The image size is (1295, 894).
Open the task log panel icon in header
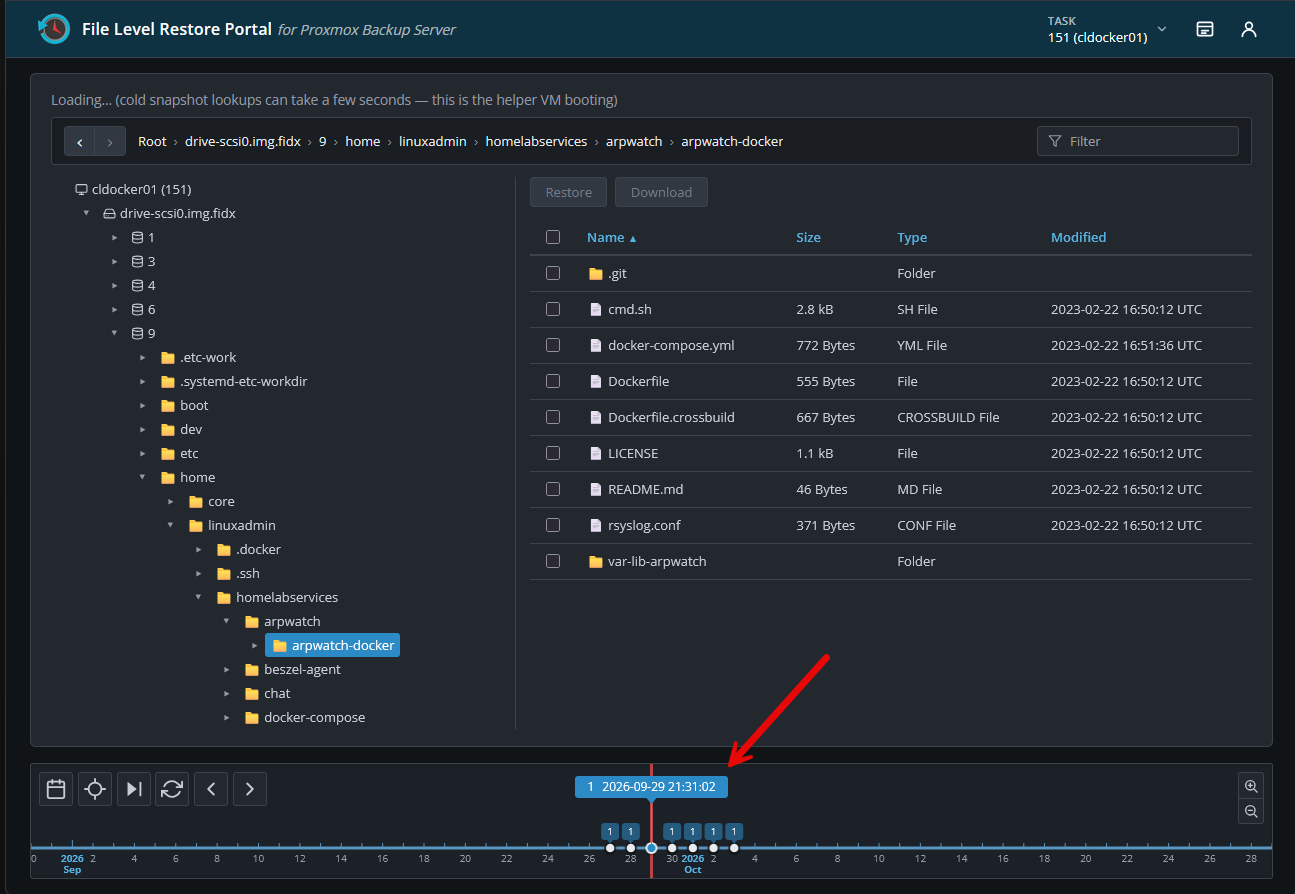1205,29
